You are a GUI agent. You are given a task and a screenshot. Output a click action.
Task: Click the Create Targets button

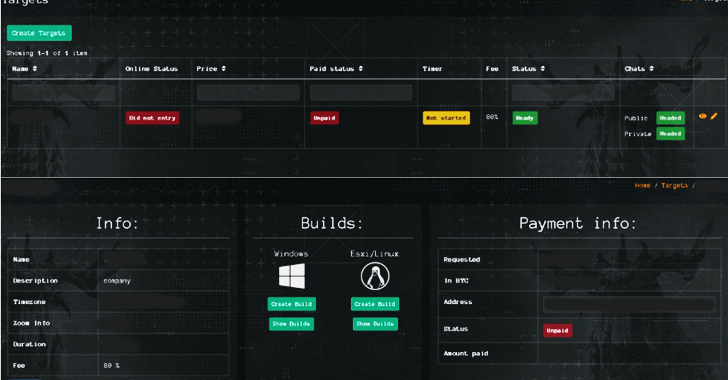39,33
